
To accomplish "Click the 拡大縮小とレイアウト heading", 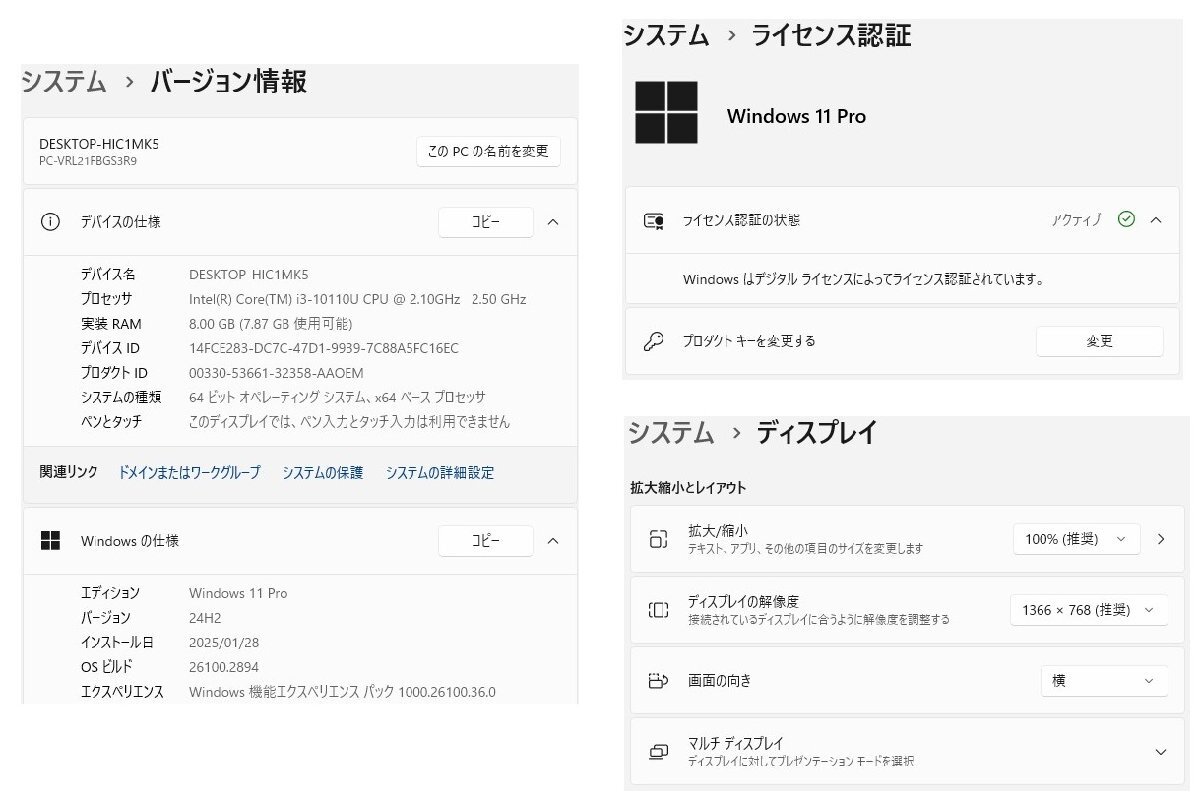I will tap(688, 487).
